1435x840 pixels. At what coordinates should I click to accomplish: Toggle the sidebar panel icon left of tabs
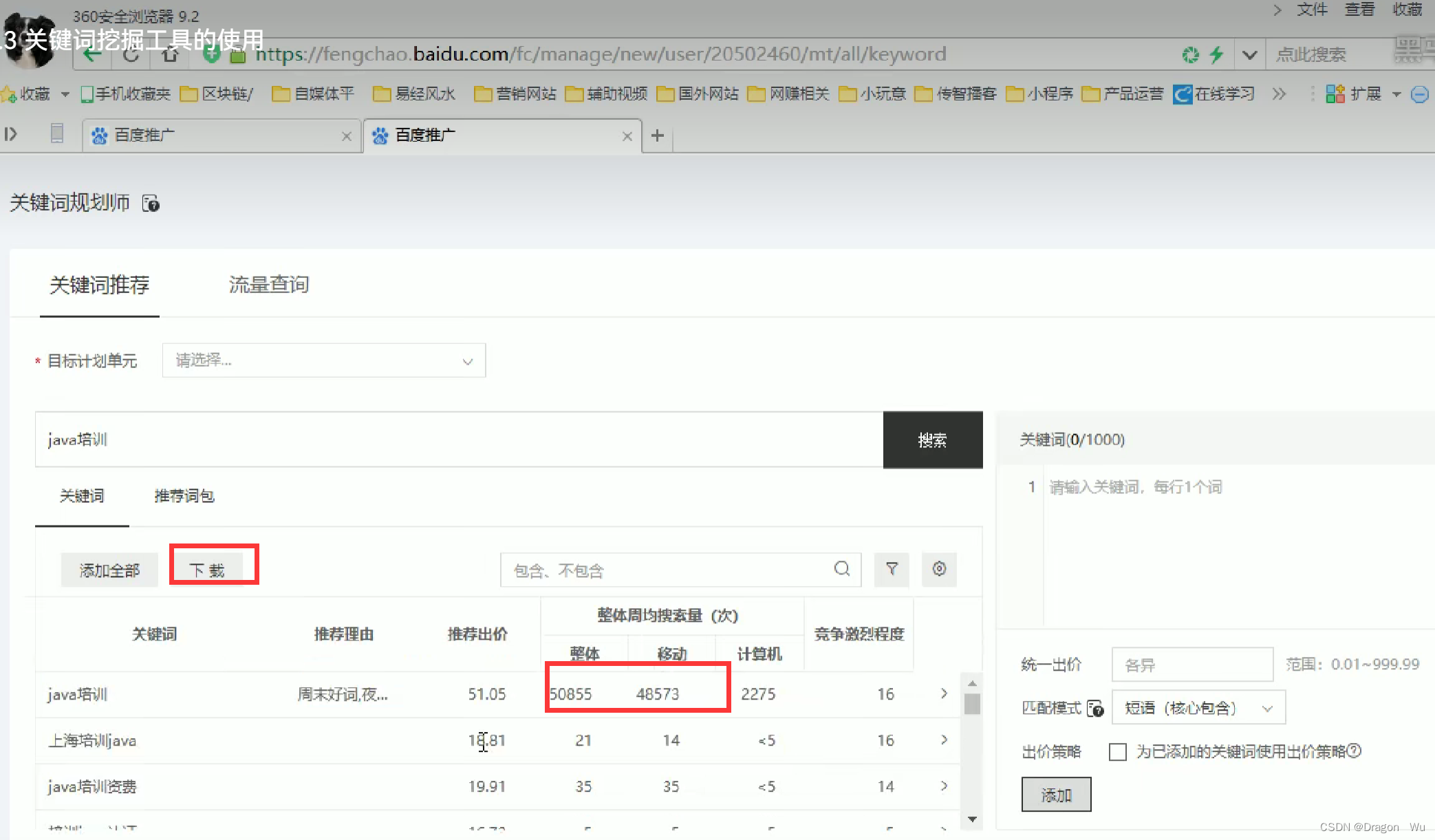10,134
